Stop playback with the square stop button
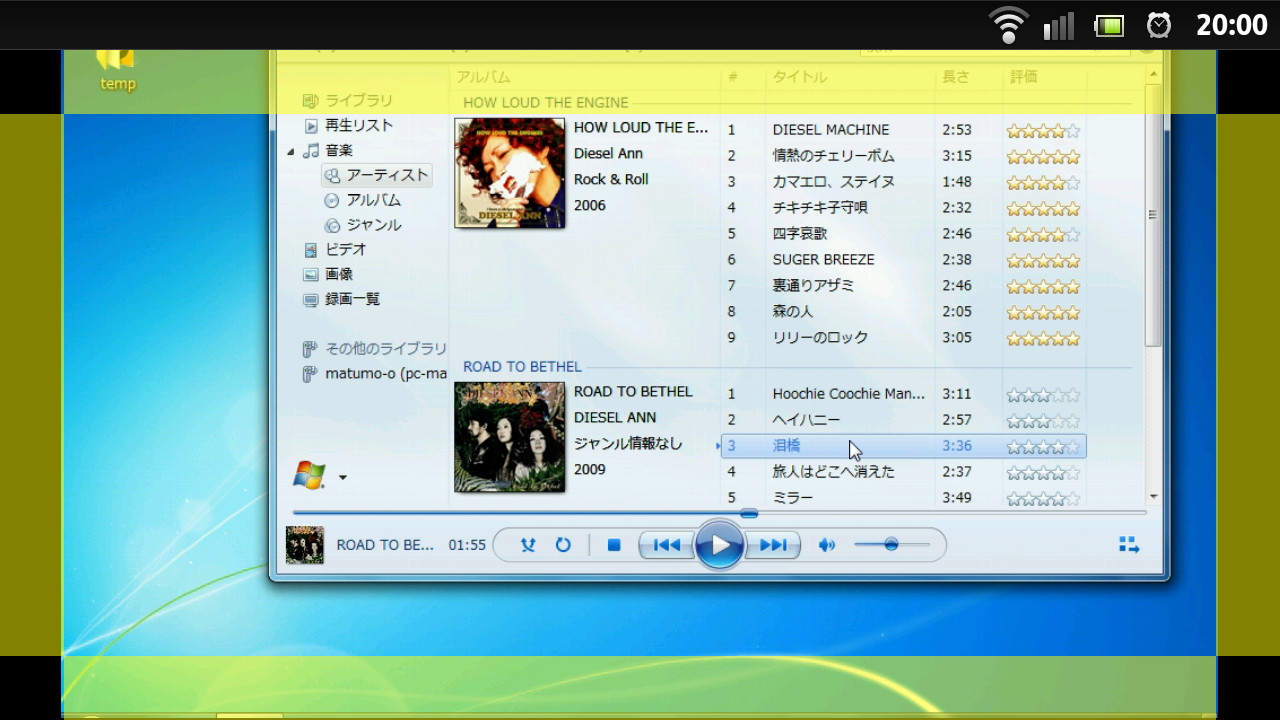Image resolution: width=1280 pixels, height=720 pixels. coord(614,545)
